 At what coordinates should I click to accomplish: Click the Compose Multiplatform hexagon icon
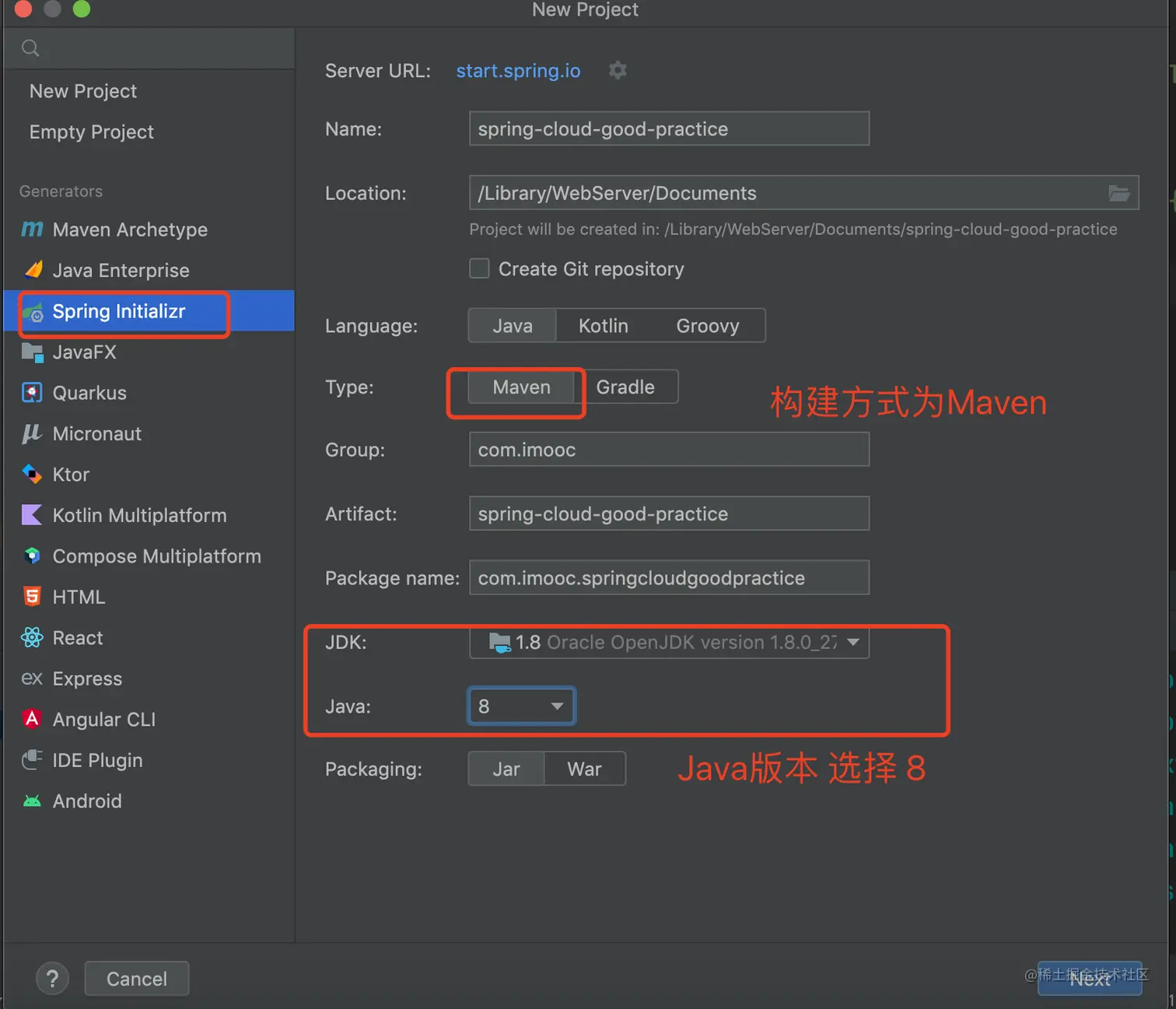[x=32, y=555]
